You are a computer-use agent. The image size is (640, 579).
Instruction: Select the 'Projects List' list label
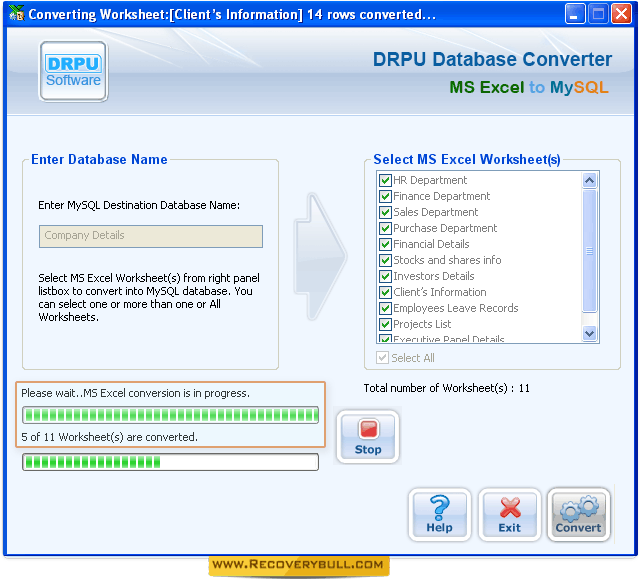click(x=422, y=324)
